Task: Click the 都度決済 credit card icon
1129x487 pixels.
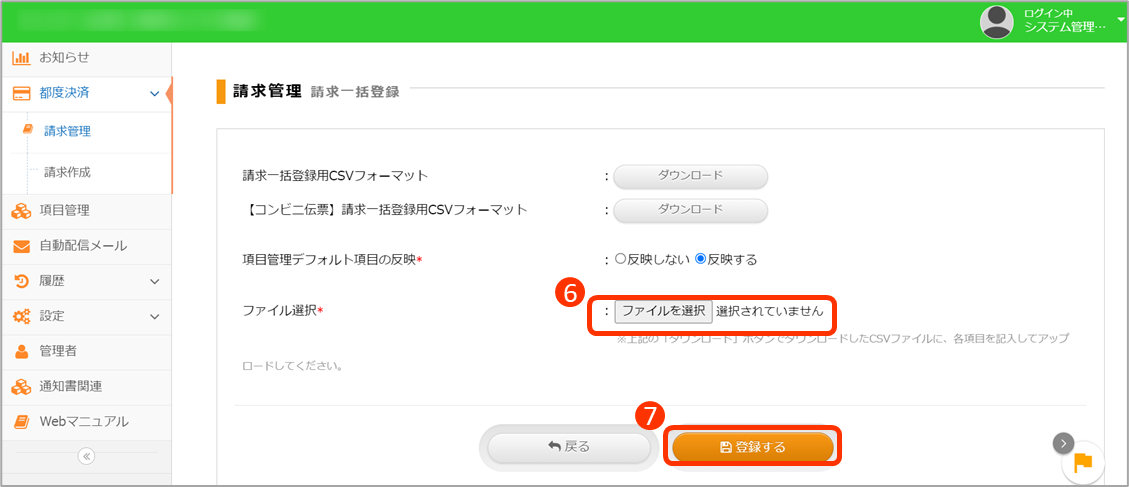Action: (21, 93)
